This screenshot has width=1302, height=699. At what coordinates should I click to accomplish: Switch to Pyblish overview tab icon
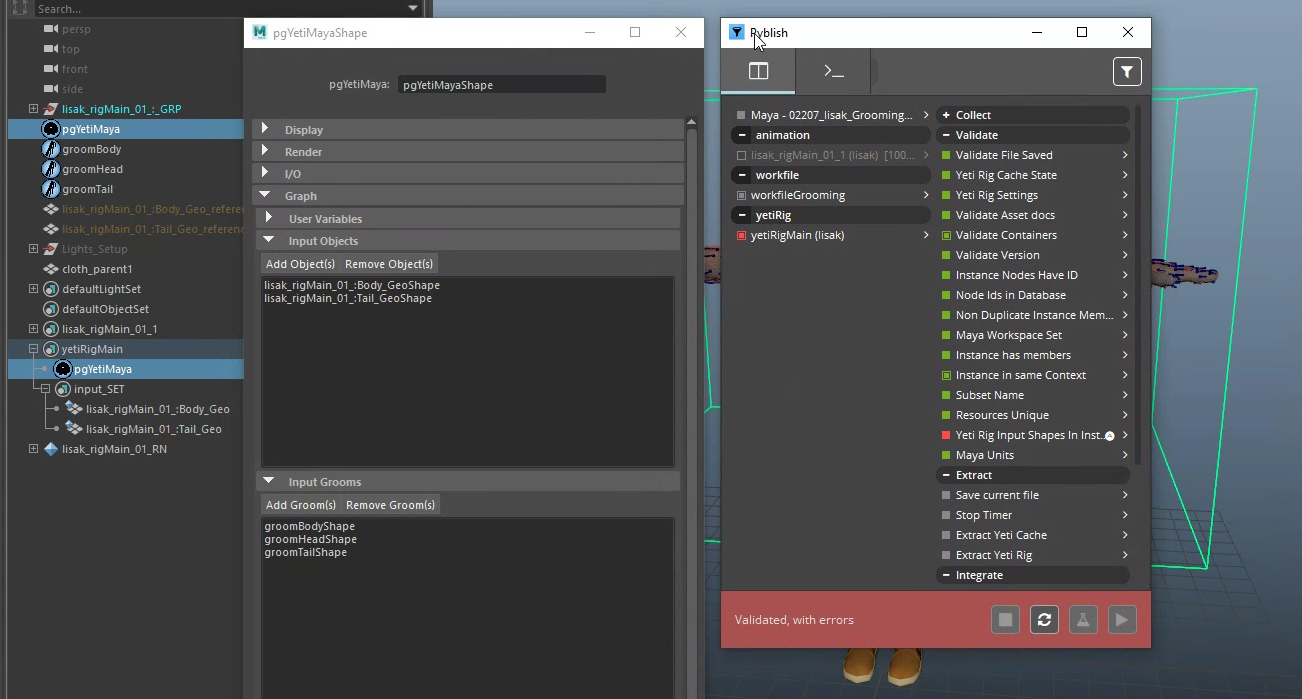coord(758,71)
